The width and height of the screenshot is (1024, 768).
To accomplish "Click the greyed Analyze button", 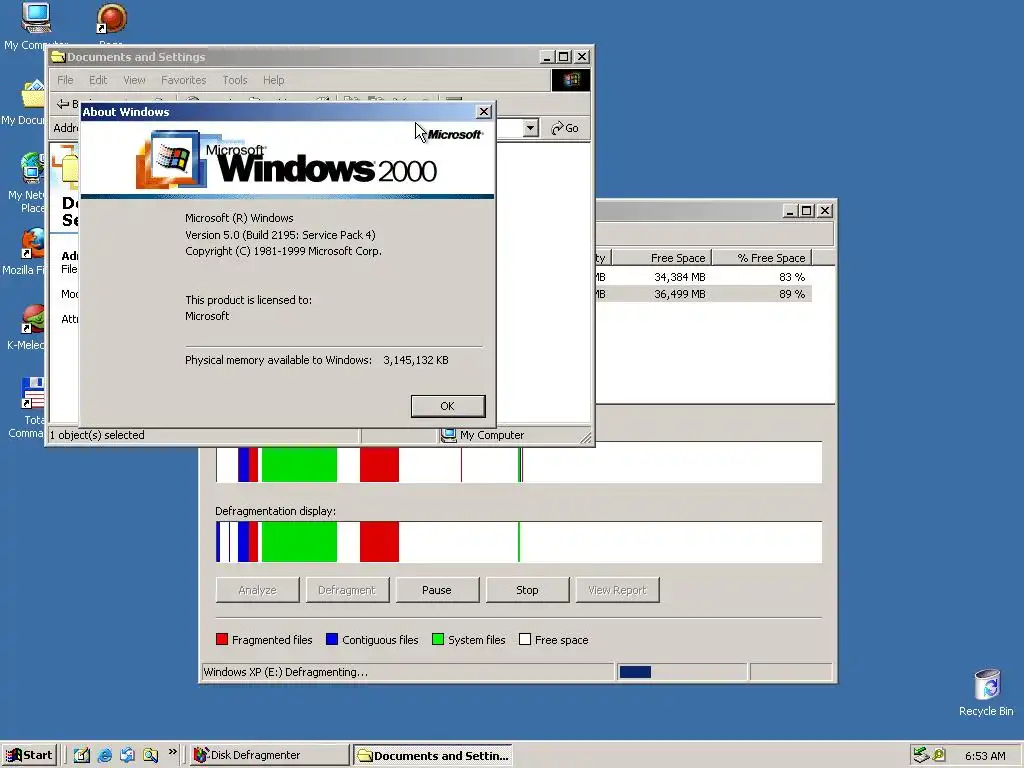I will (x=257, y=590).
